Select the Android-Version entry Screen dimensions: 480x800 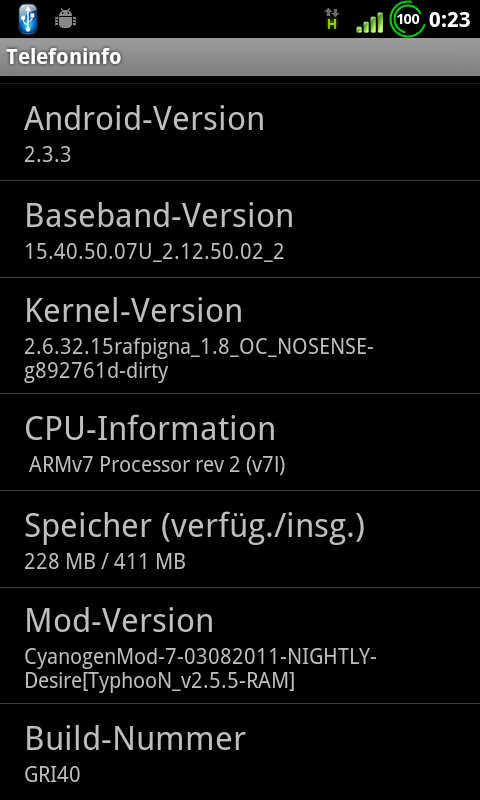tap(240, 132)
